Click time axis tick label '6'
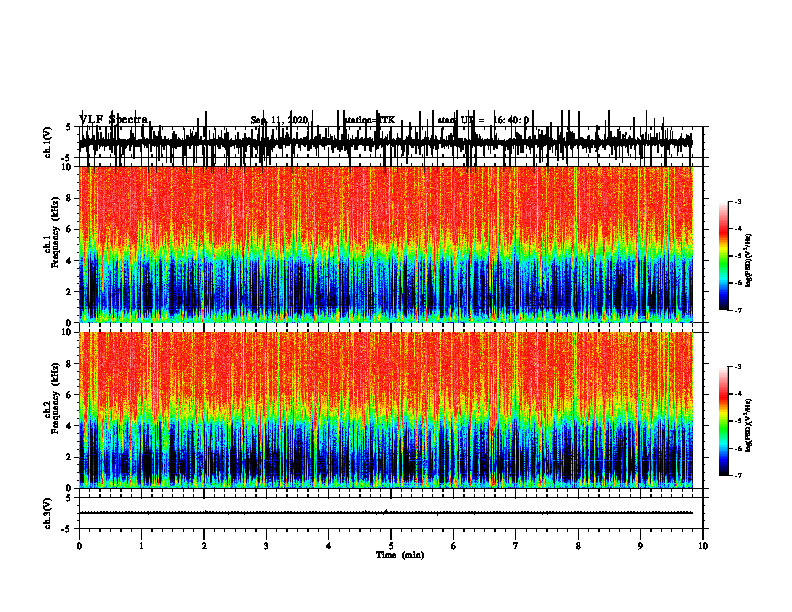792x612 pixels. tap(453, 546)
